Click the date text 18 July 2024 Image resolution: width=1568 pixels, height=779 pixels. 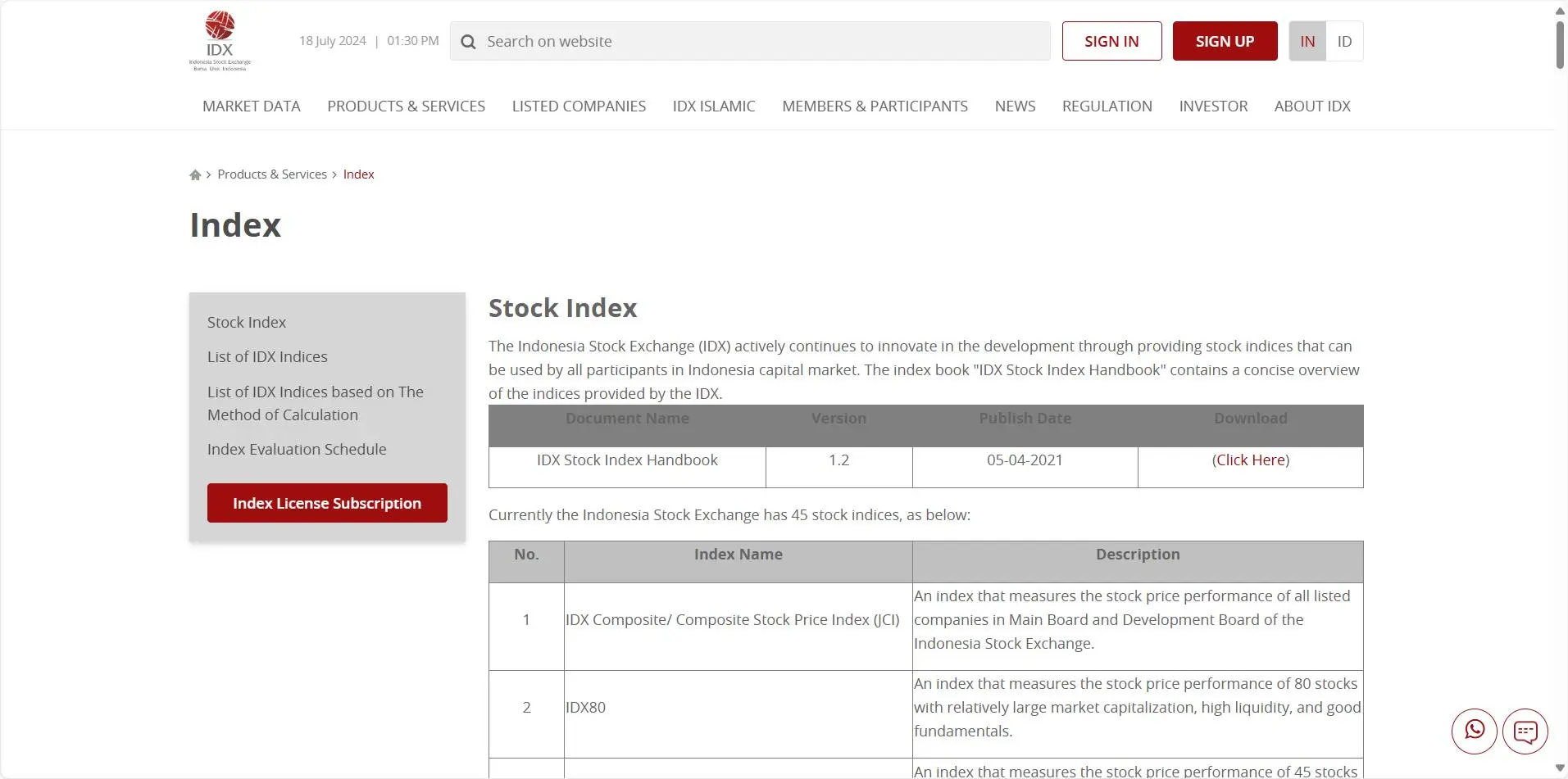coord(332,41)
